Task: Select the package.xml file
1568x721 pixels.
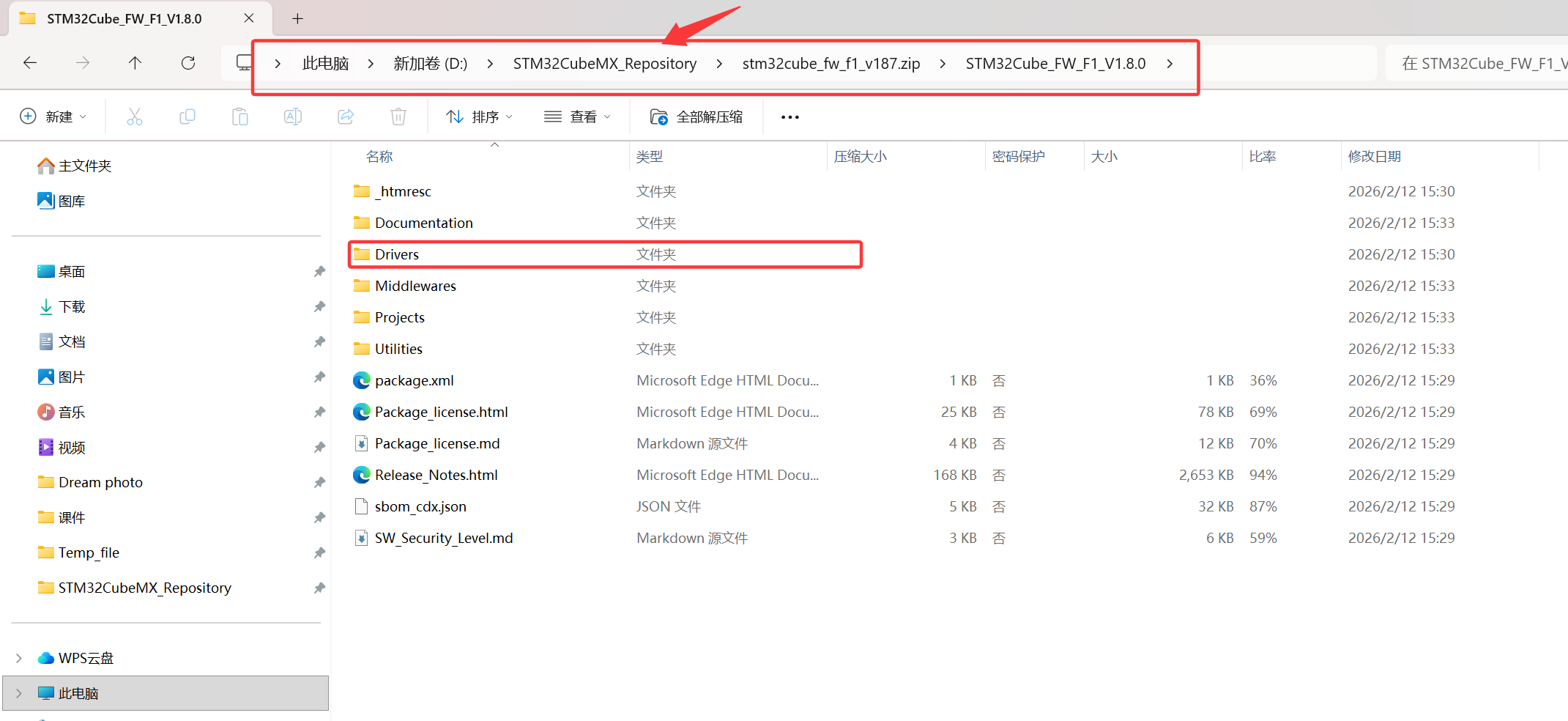Action: coord(415,380)
